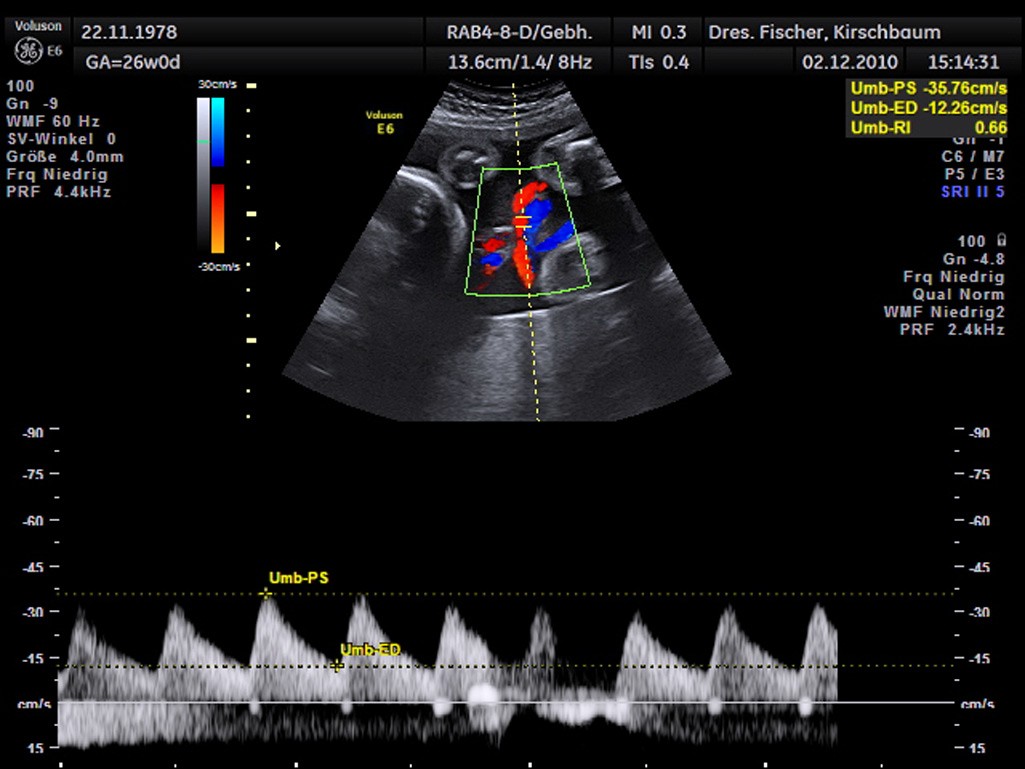This screenshot has height=769, width=1025.
Task: Click the white Doppler baseline
Action: (x=500, y=702)
